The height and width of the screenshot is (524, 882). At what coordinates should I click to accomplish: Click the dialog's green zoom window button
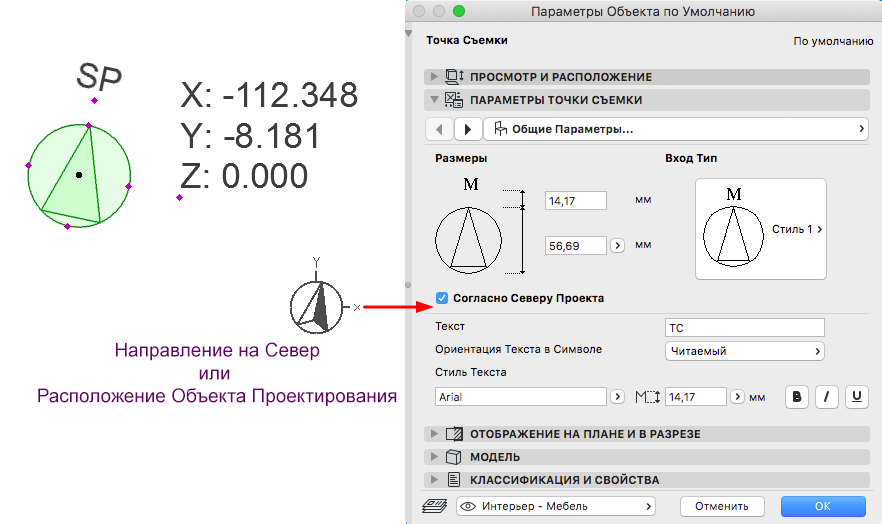(459, 11)
